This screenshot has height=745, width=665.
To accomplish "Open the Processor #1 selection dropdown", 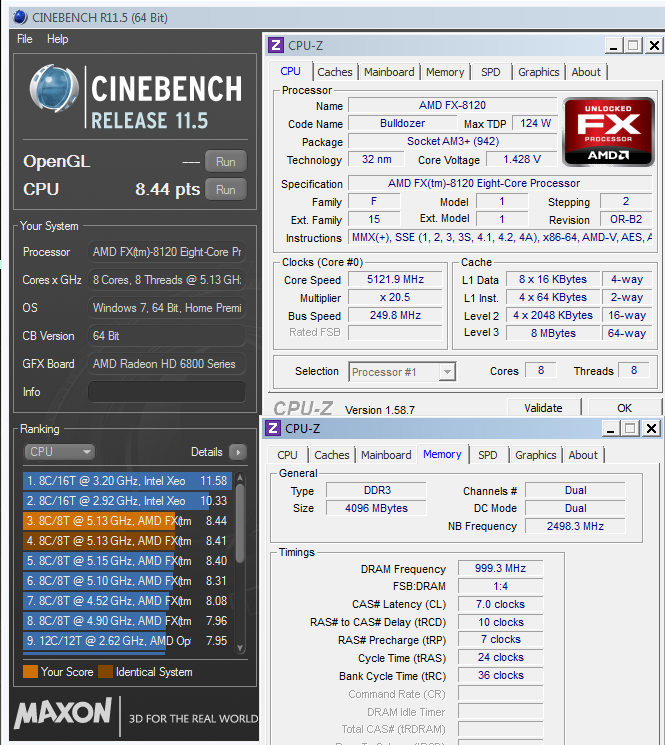I will (402, 372).
